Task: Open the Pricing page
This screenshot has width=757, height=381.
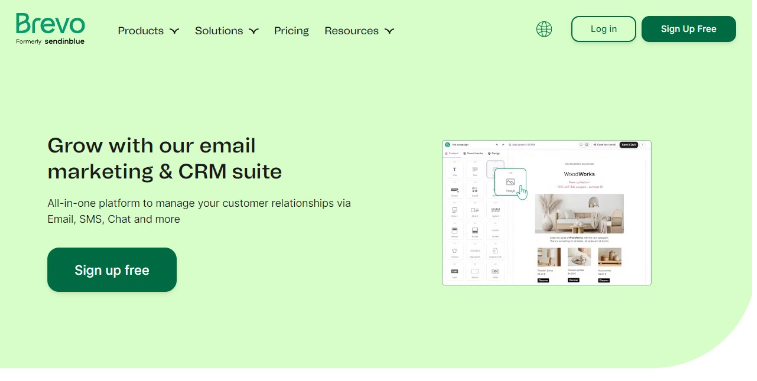Action: pyautogui.click(x=291, y=30)
